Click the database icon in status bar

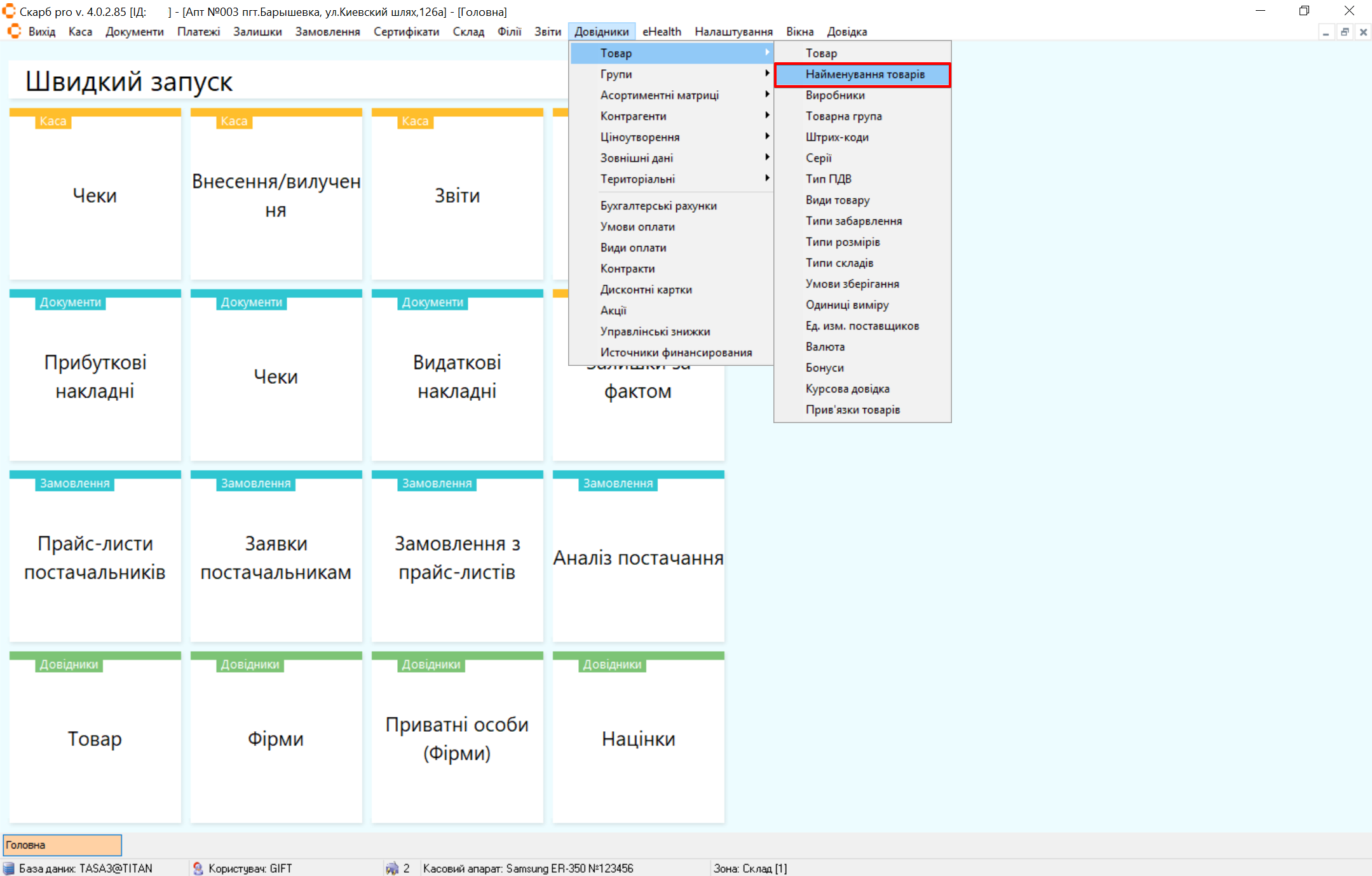9,868
